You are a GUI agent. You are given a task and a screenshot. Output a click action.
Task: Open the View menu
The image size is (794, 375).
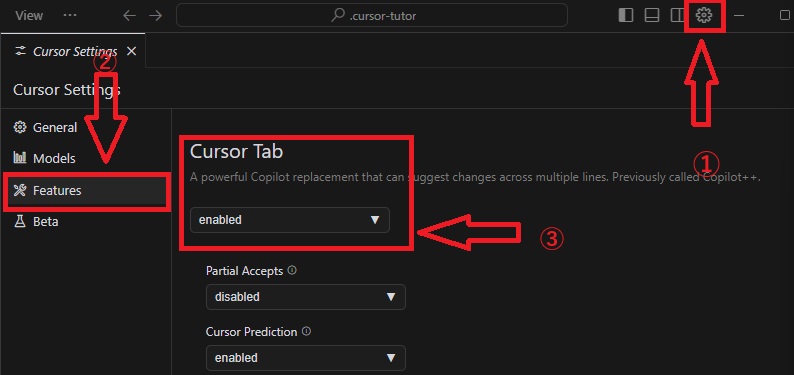[x=29, y=16]
